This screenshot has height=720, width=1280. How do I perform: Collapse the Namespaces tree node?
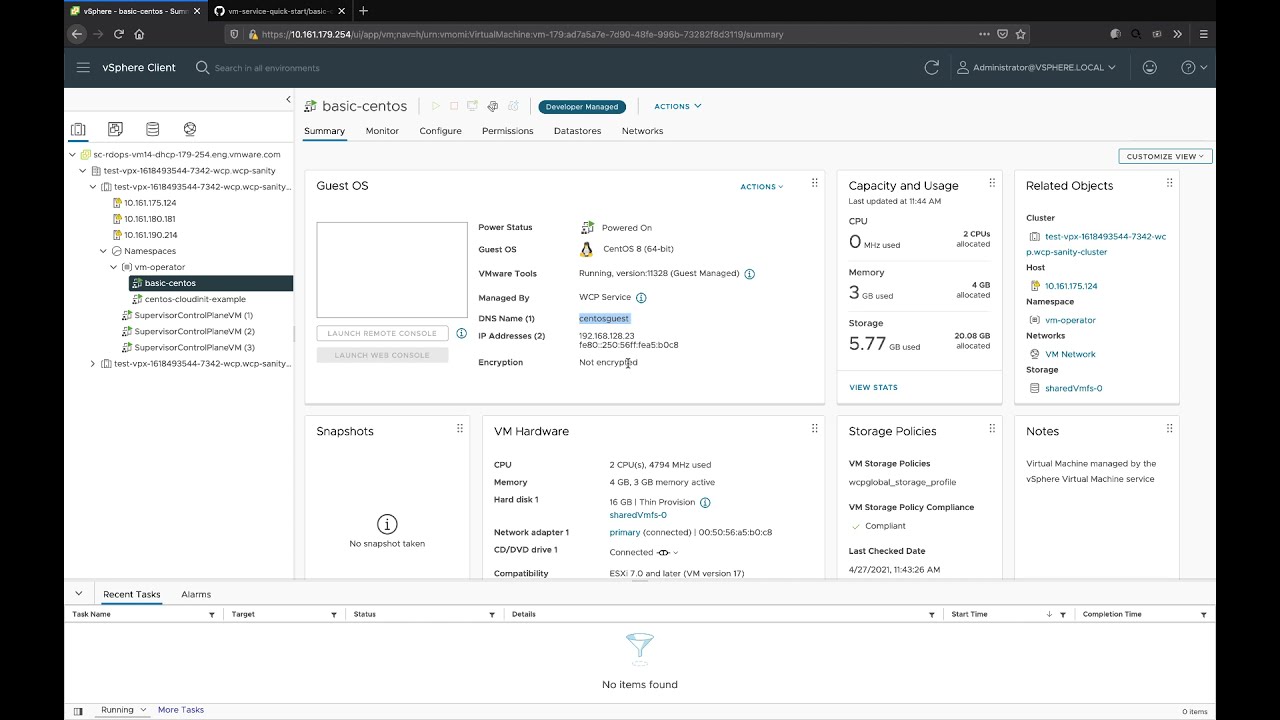(103, 251)
